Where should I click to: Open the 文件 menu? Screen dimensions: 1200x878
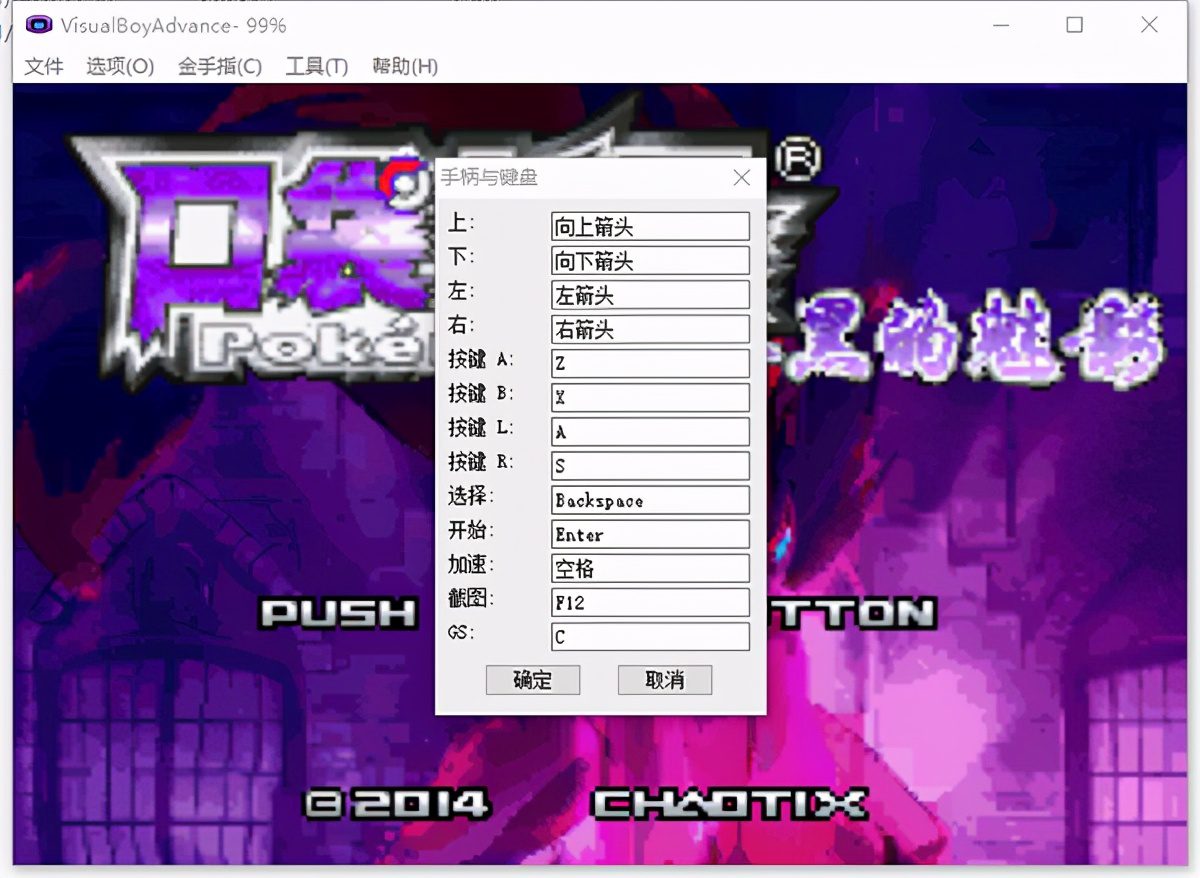click(x=43, y=67)
